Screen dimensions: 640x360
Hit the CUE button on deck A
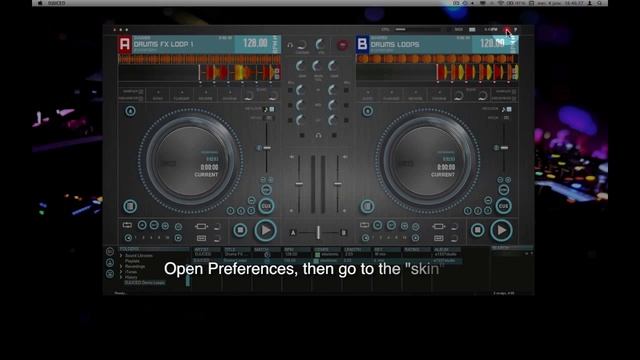tap(266, 206)
